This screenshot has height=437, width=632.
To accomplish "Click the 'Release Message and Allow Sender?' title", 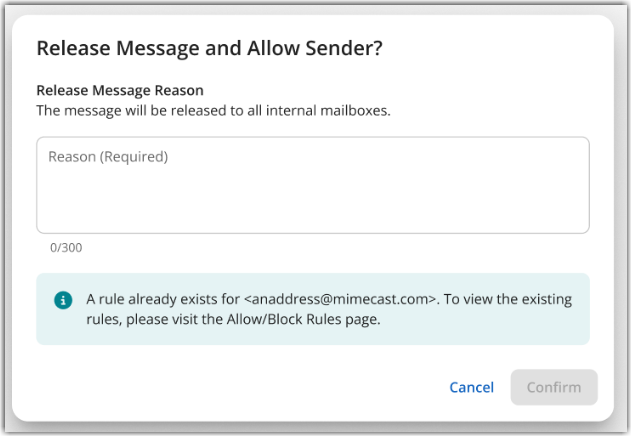I will pos(209,47).
